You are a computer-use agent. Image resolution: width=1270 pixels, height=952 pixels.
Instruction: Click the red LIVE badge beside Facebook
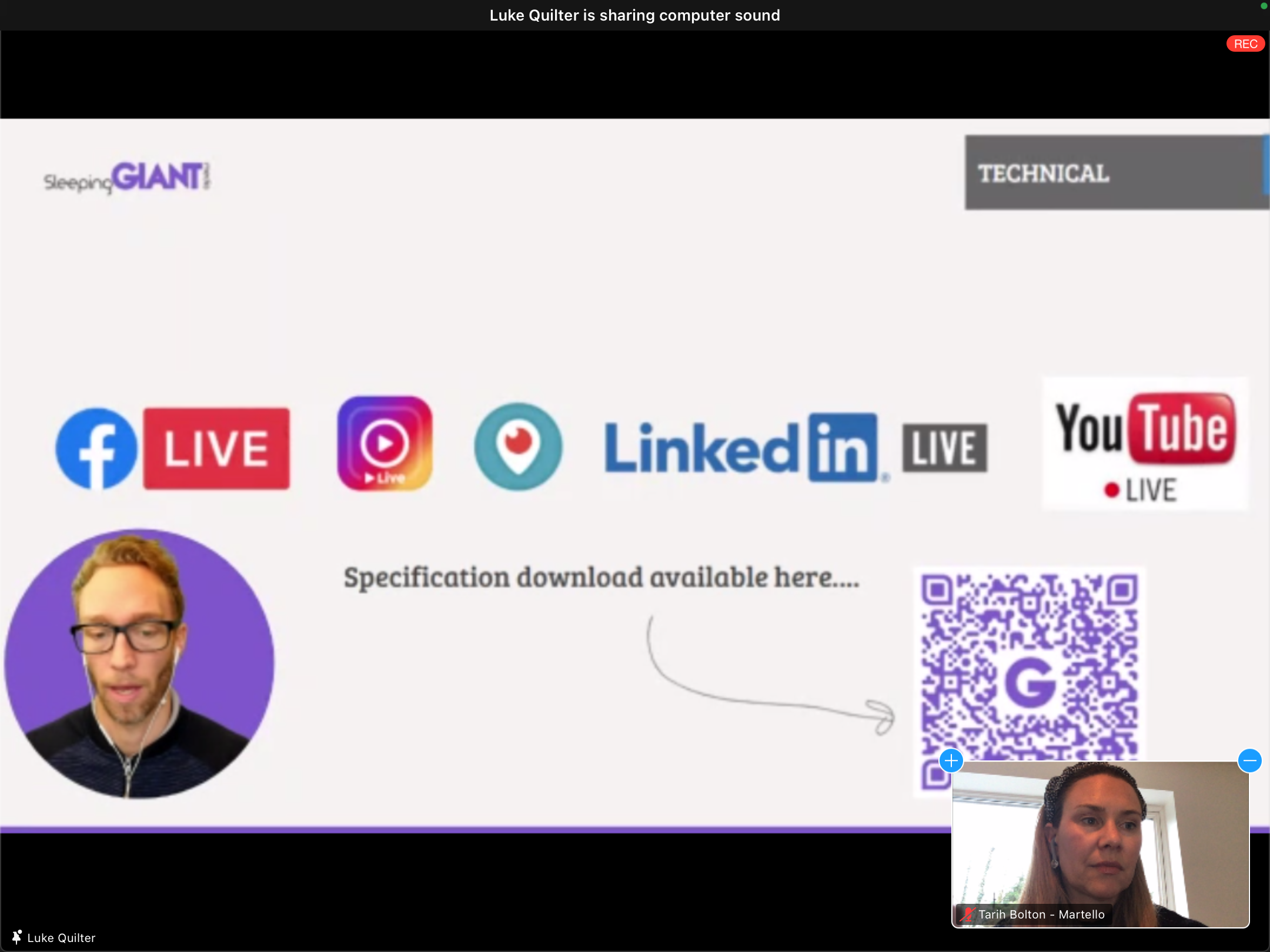217,449
